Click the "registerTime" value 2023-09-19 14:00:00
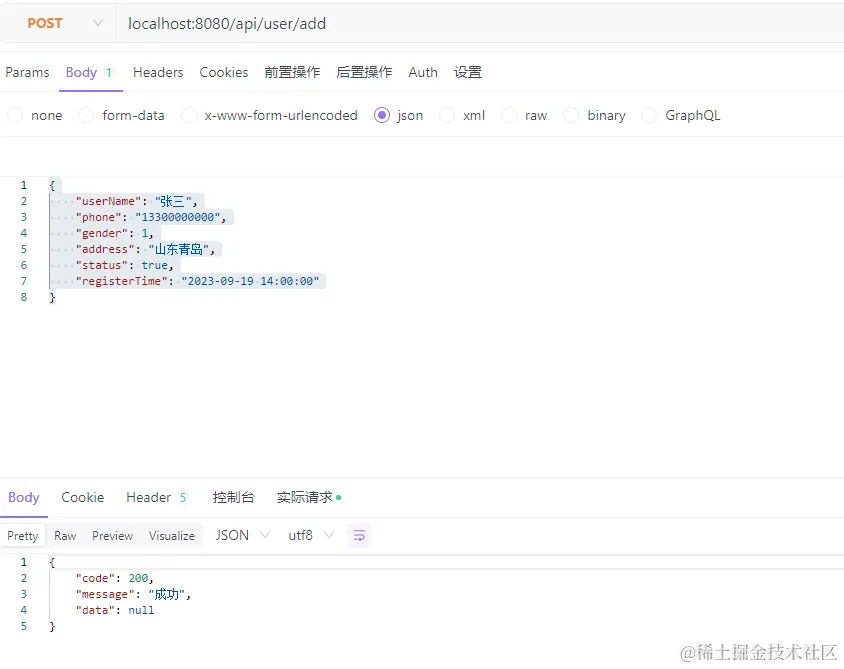Screen dimensions: 844x669 [x=250, y=281]
